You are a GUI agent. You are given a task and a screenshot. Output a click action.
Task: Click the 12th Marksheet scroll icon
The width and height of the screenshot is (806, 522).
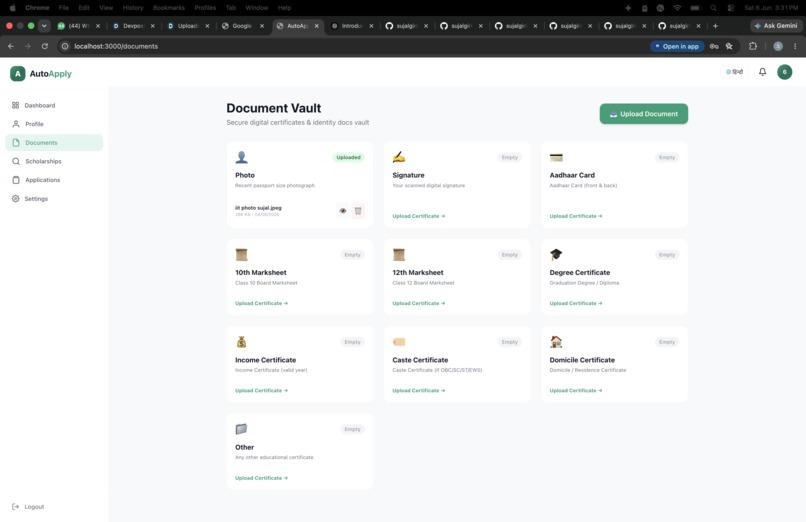[x=399, y=255]
